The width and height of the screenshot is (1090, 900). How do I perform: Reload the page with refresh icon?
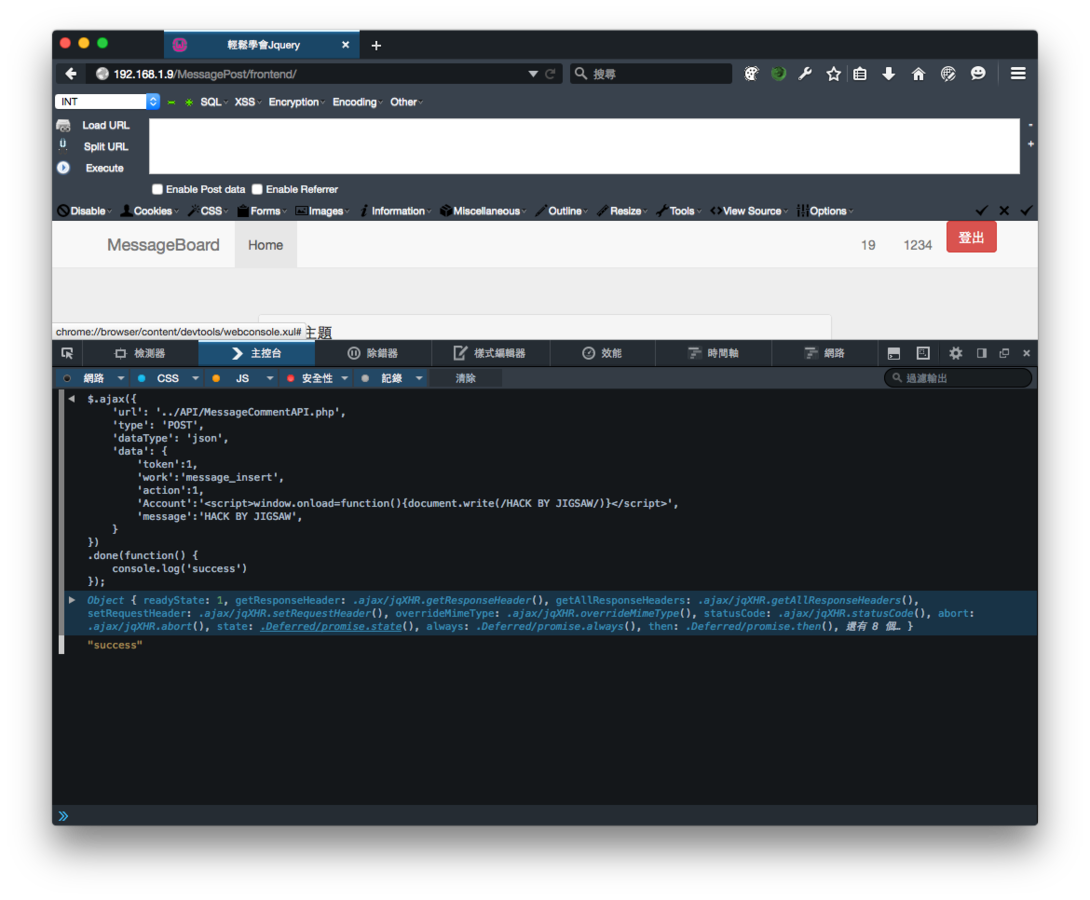tap(550, 74)
